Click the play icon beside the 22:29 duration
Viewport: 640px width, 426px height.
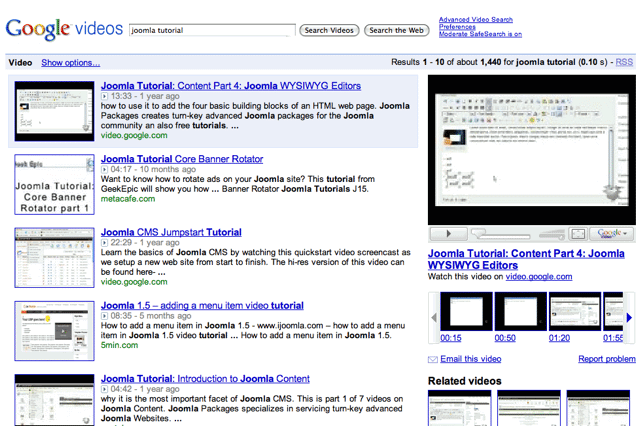coord(104,243)
